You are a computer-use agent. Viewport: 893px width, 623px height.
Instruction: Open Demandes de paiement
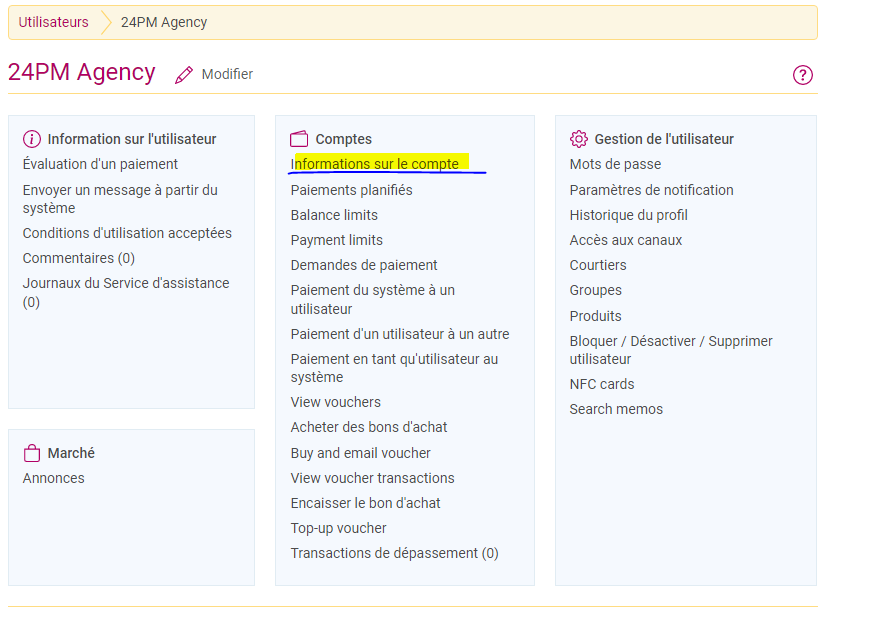(x=364, y=265)
